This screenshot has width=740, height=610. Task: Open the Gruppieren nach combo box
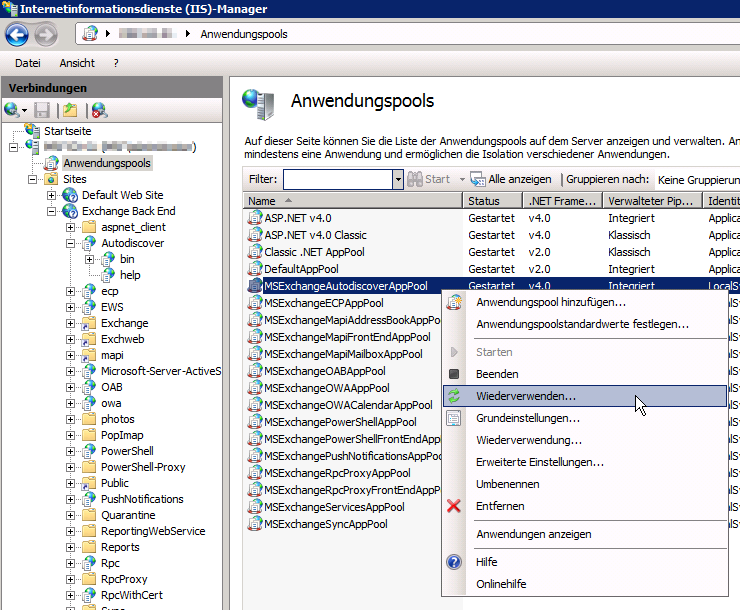coord(698,179)
